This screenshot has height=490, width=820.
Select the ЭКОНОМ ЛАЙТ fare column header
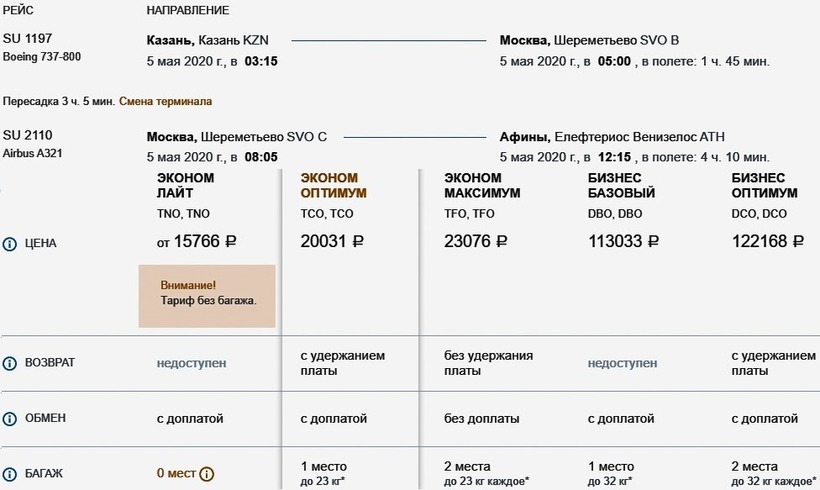coord(185,185)
